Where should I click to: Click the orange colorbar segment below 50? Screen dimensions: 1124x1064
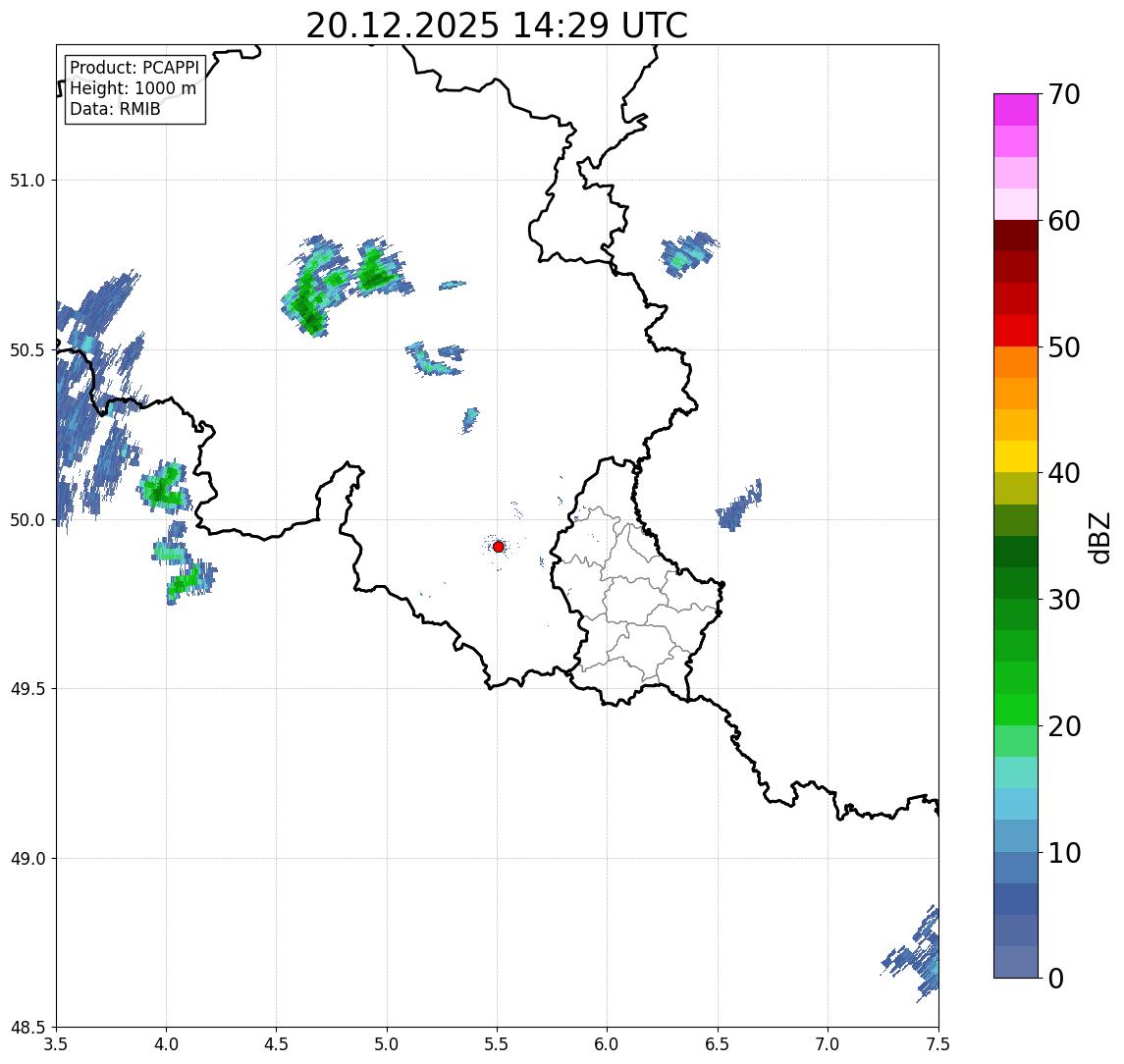pos(1016,362)
